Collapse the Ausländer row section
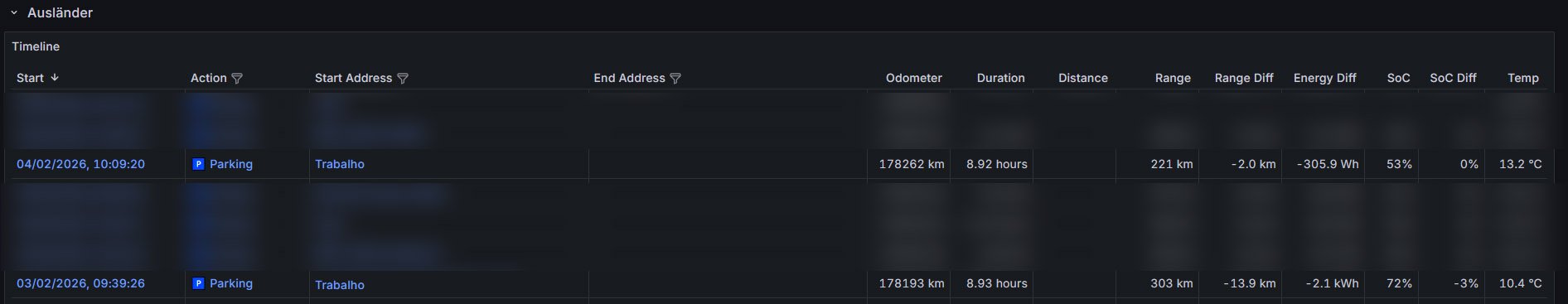 click(14, 13)
